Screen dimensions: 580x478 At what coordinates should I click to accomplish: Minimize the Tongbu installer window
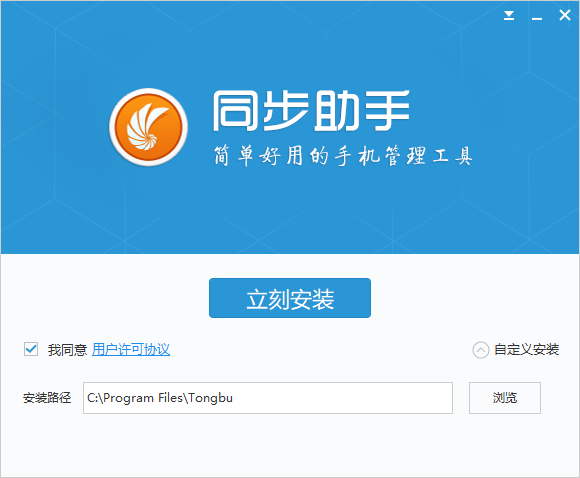click(x=537, y=18)
